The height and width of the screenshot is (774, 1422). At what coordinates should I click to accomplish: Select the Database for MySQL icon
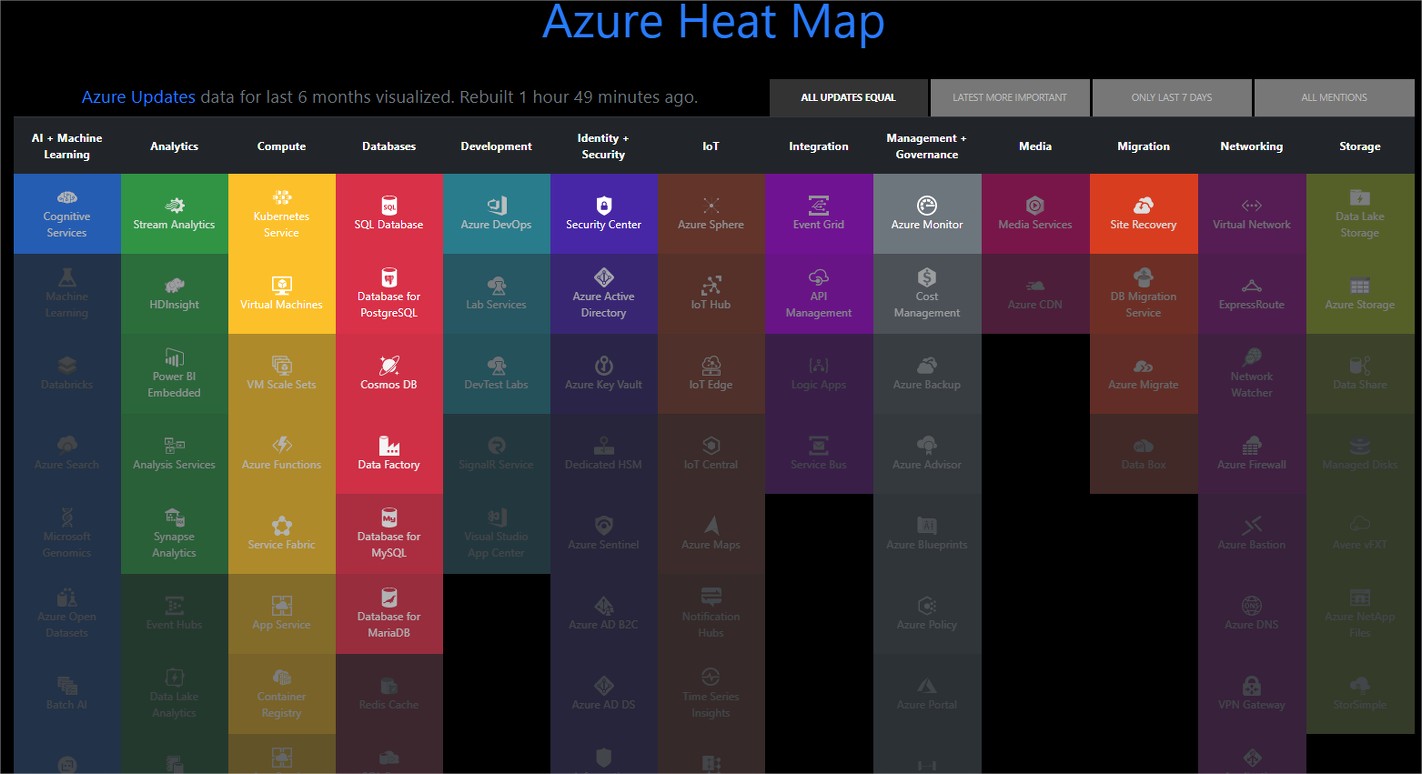click(389, 517)
